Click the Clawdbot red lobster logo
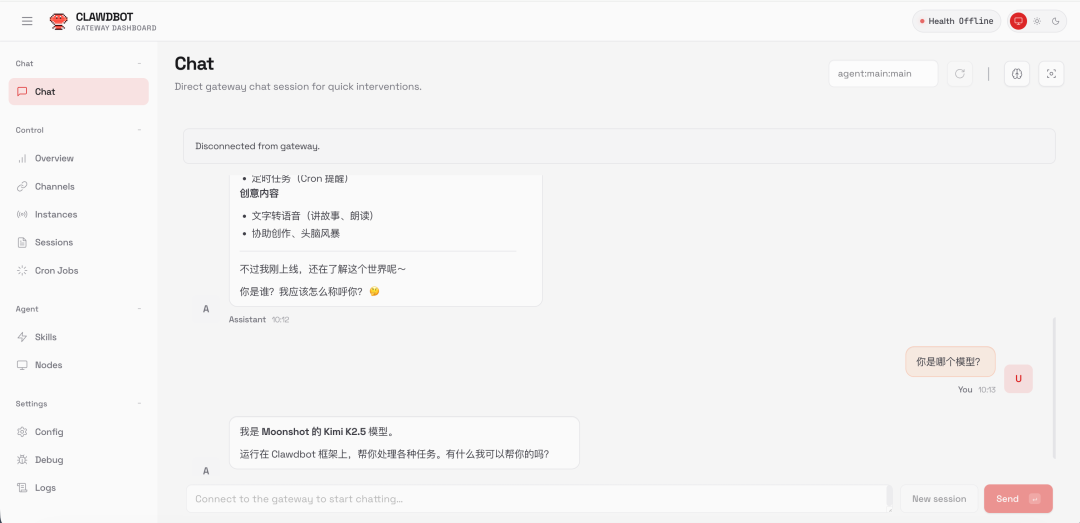 (x=59, y=21)
